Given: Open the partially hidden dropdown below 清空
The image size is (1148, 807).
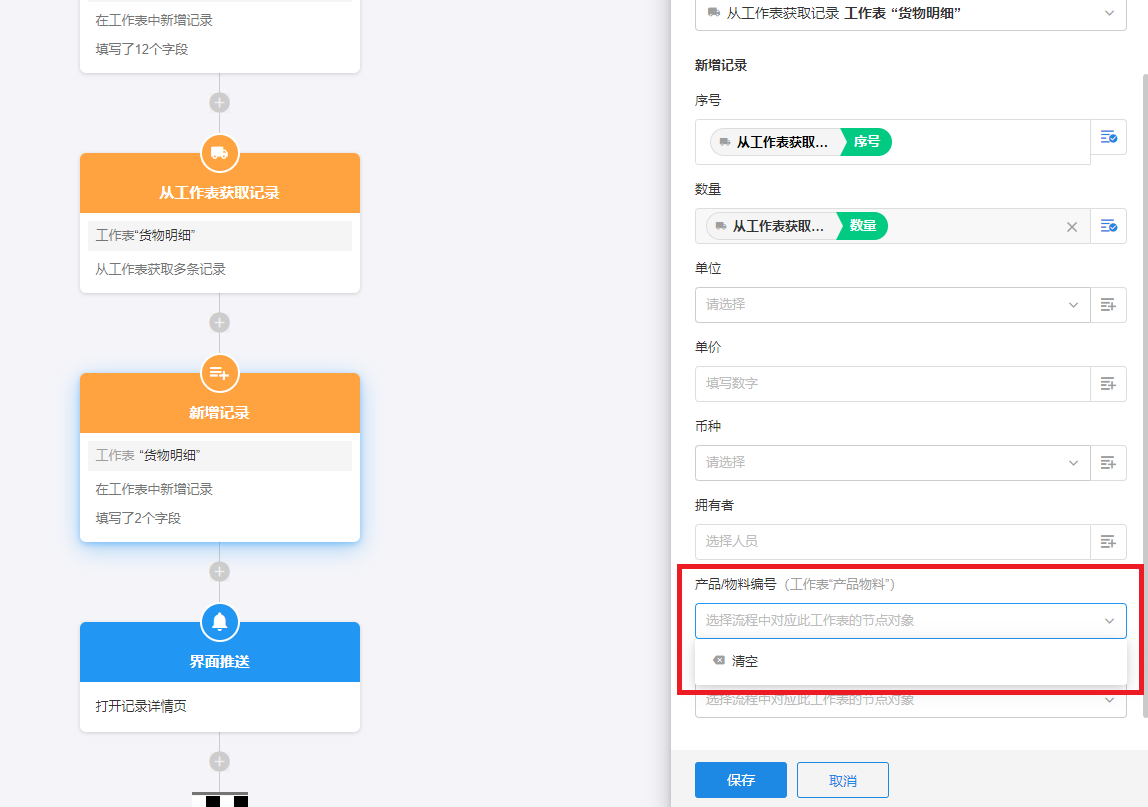Looking at the screenshot, I should (910, 702).
